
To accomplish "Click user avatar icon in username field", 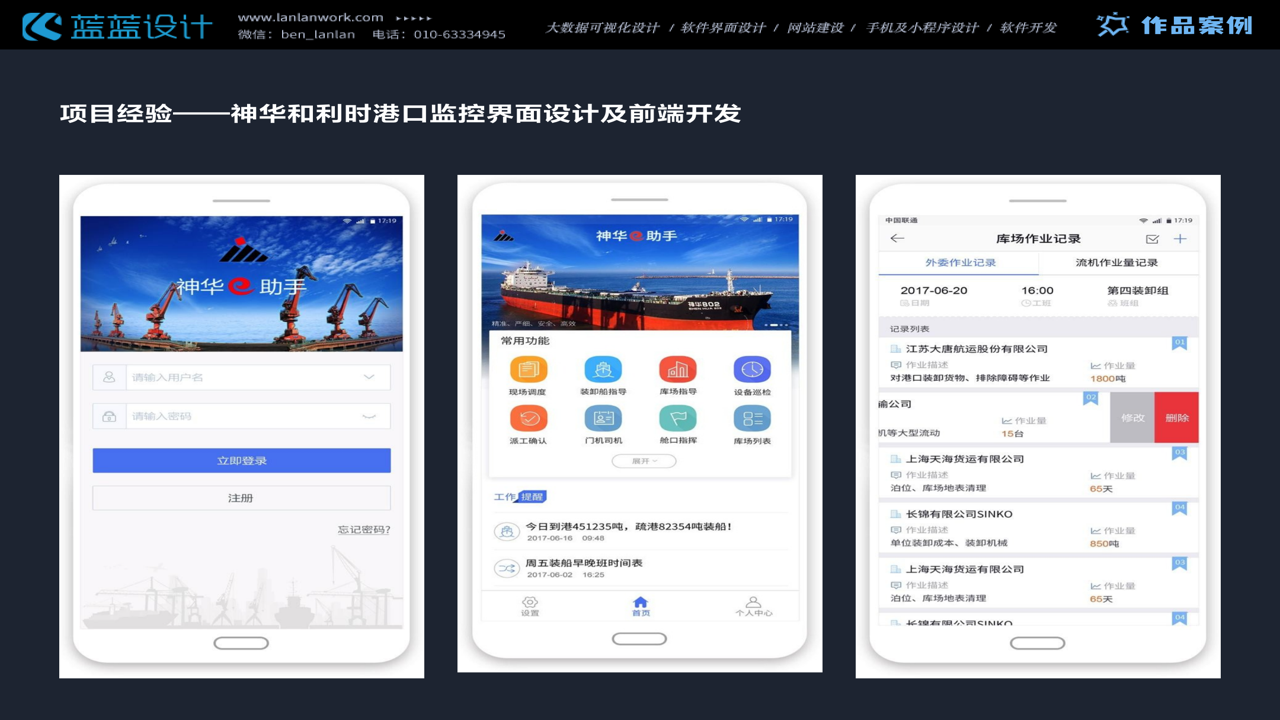I will click(108, 377).
